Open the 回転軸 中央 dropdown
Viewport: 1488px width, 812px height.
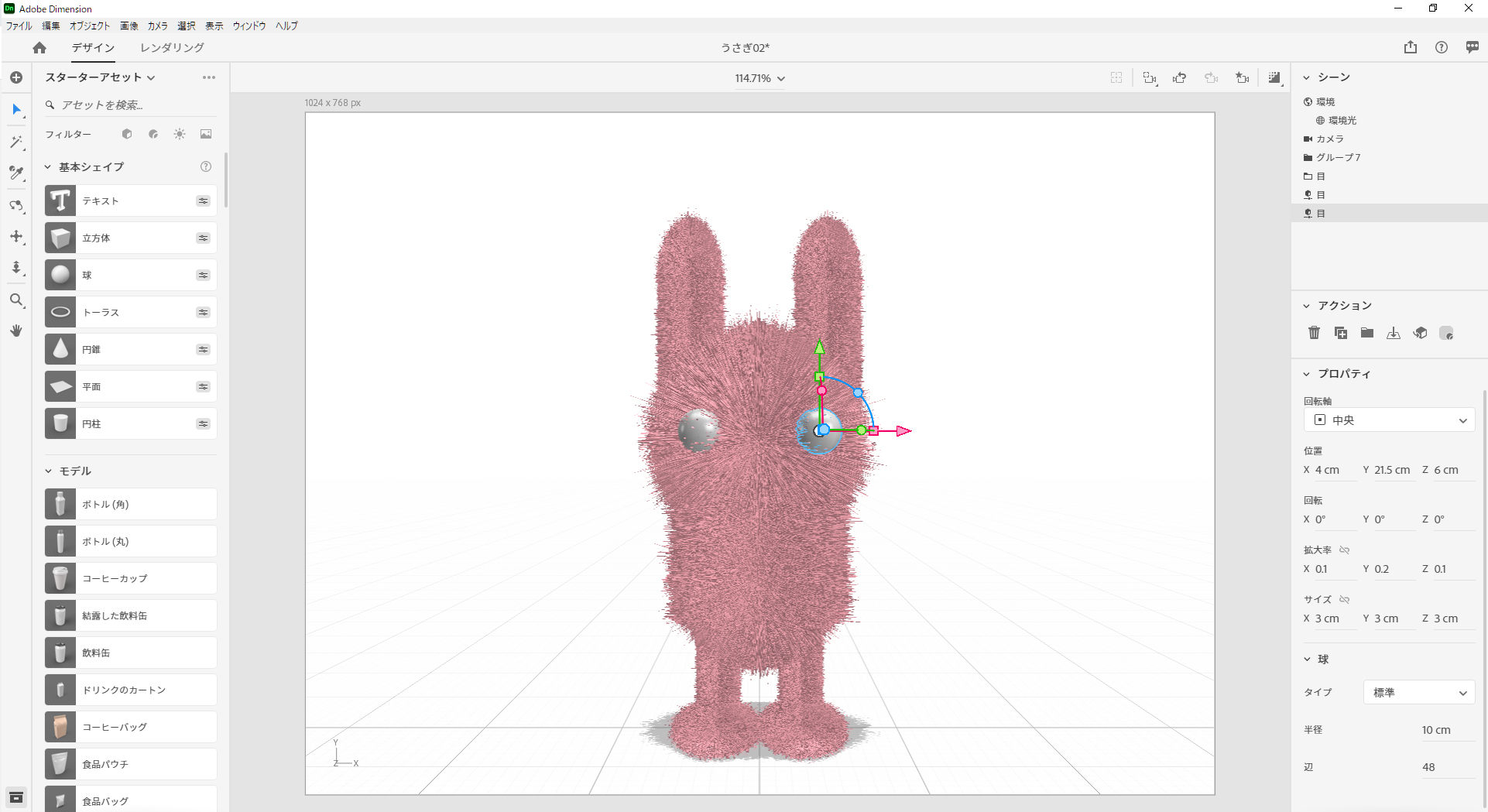(1389, 420)
